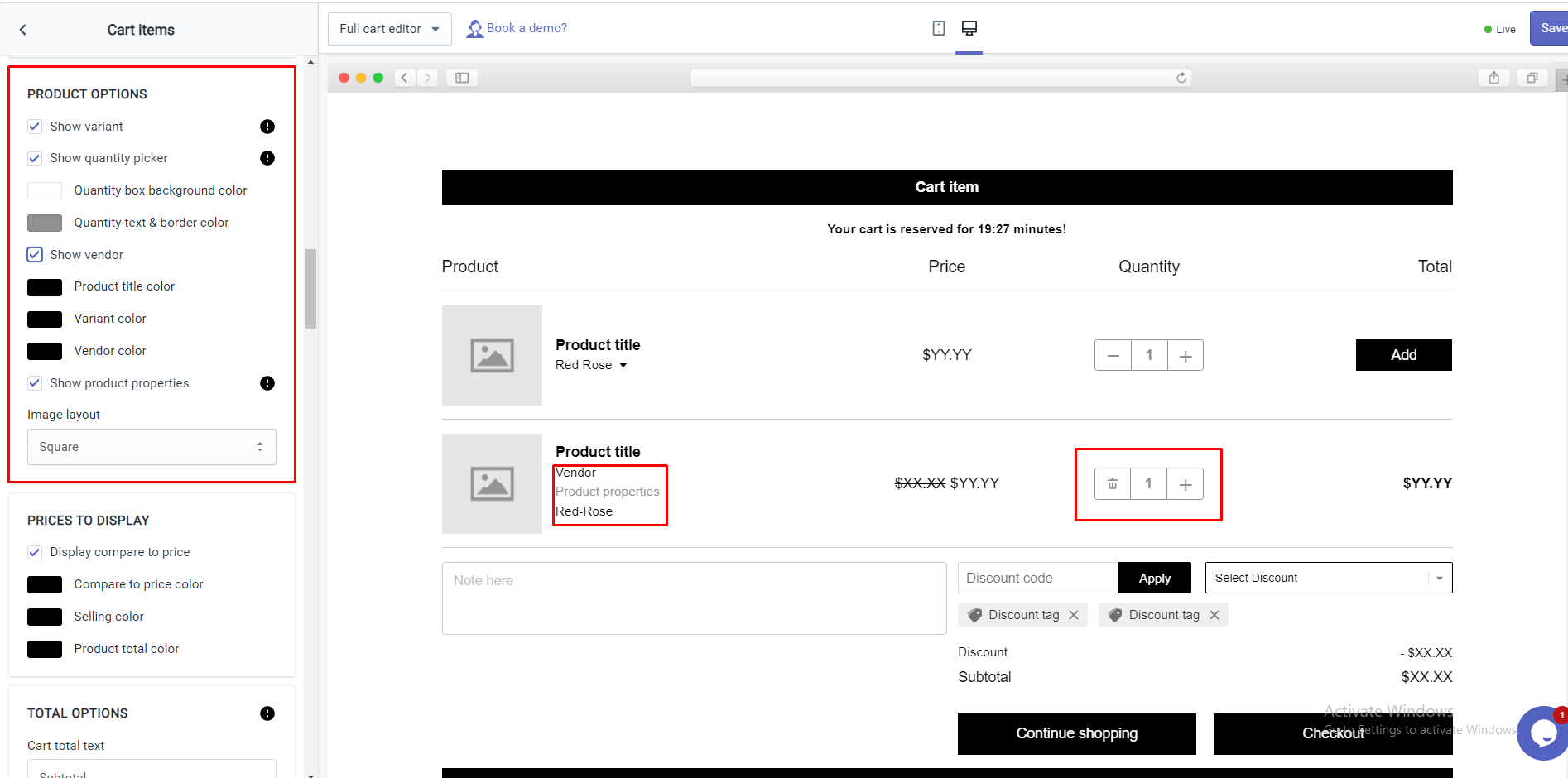Click the browser back arrow in preview
Image resolution: width=1568 pixels, height=778 pixels.
pos(405,78)
